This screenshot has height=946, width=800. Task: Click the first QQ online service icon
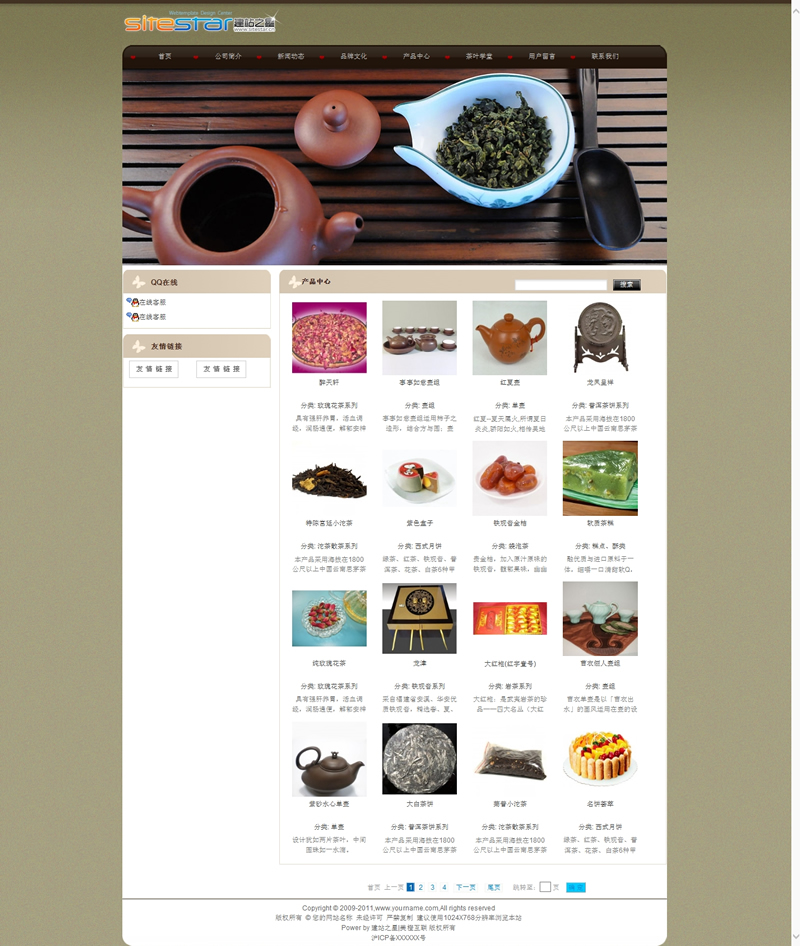[133, 302]
